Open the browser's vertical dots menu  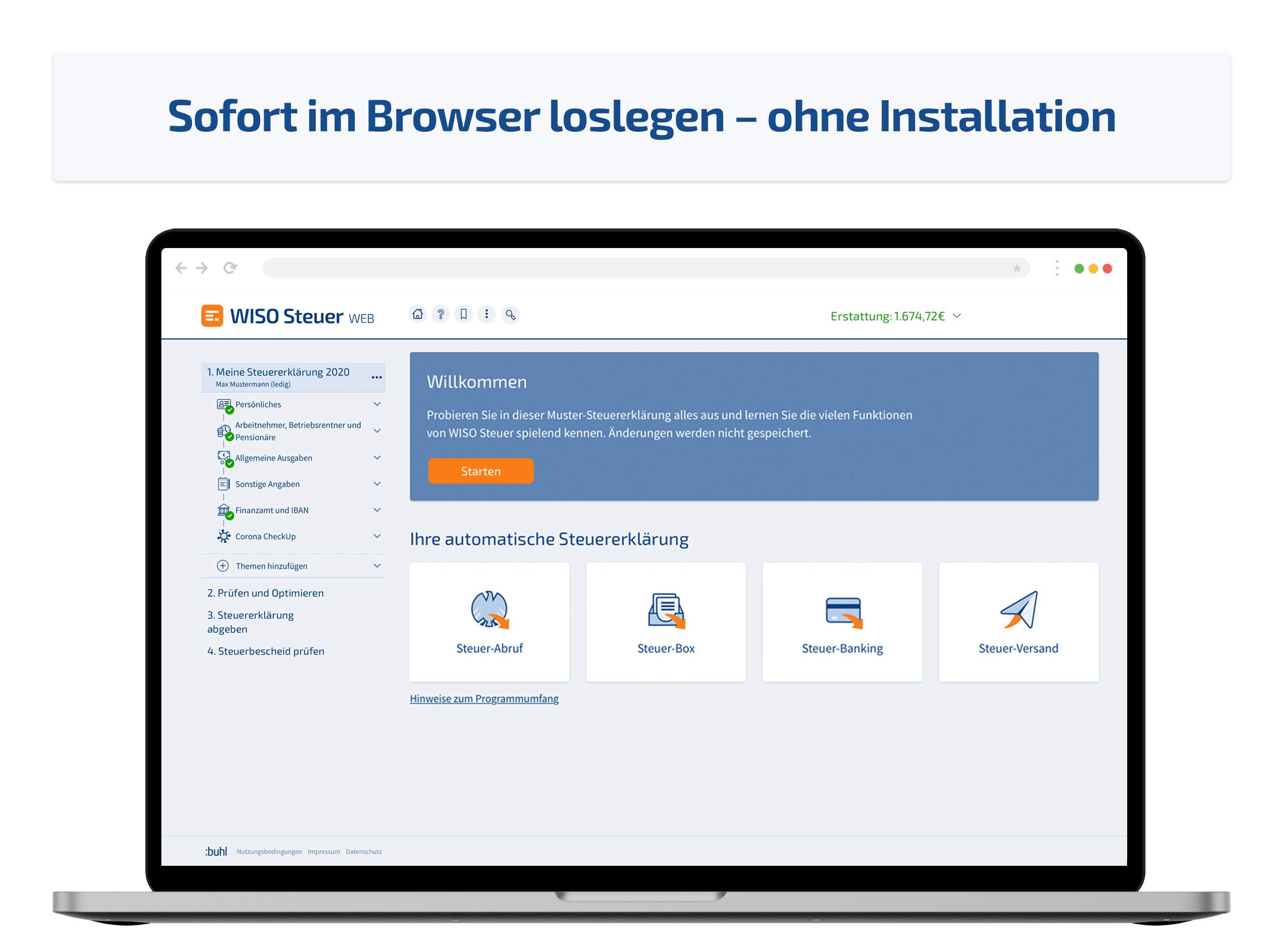pyautogui.click(x=1056, y=268)
